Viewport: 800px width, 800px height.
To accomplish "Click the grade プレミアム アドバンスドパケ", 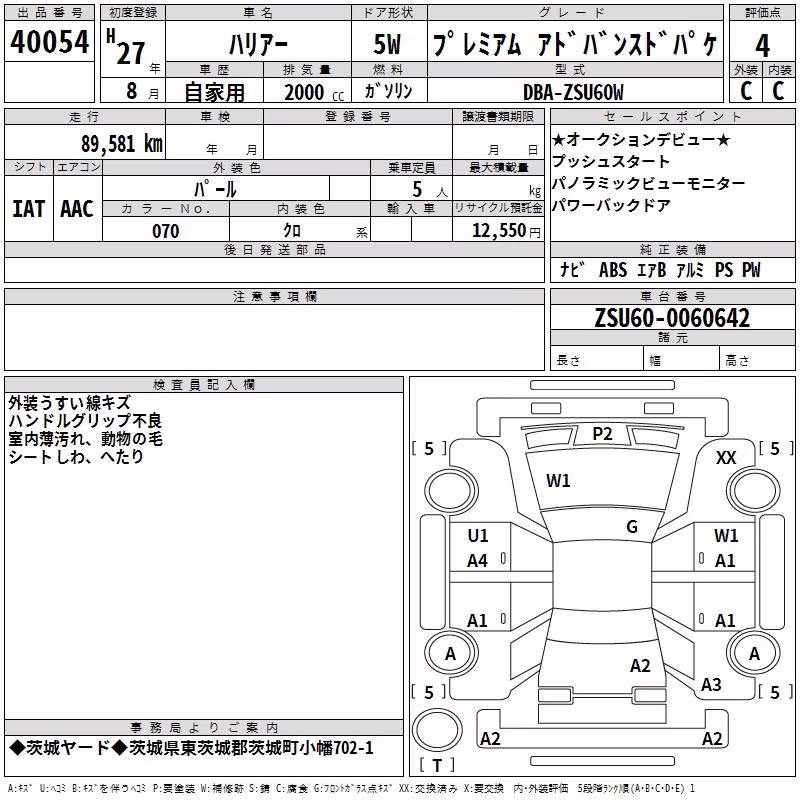I will tap(575, 43).
